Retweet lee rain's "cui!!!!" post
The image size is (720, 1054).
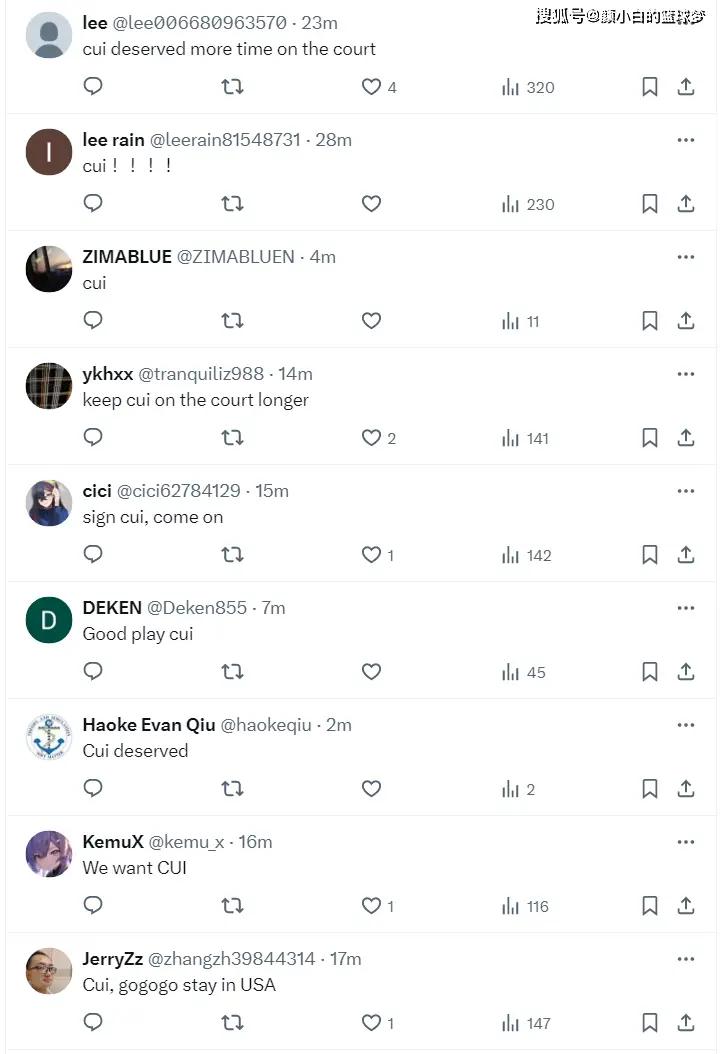[x=232, y=204]
